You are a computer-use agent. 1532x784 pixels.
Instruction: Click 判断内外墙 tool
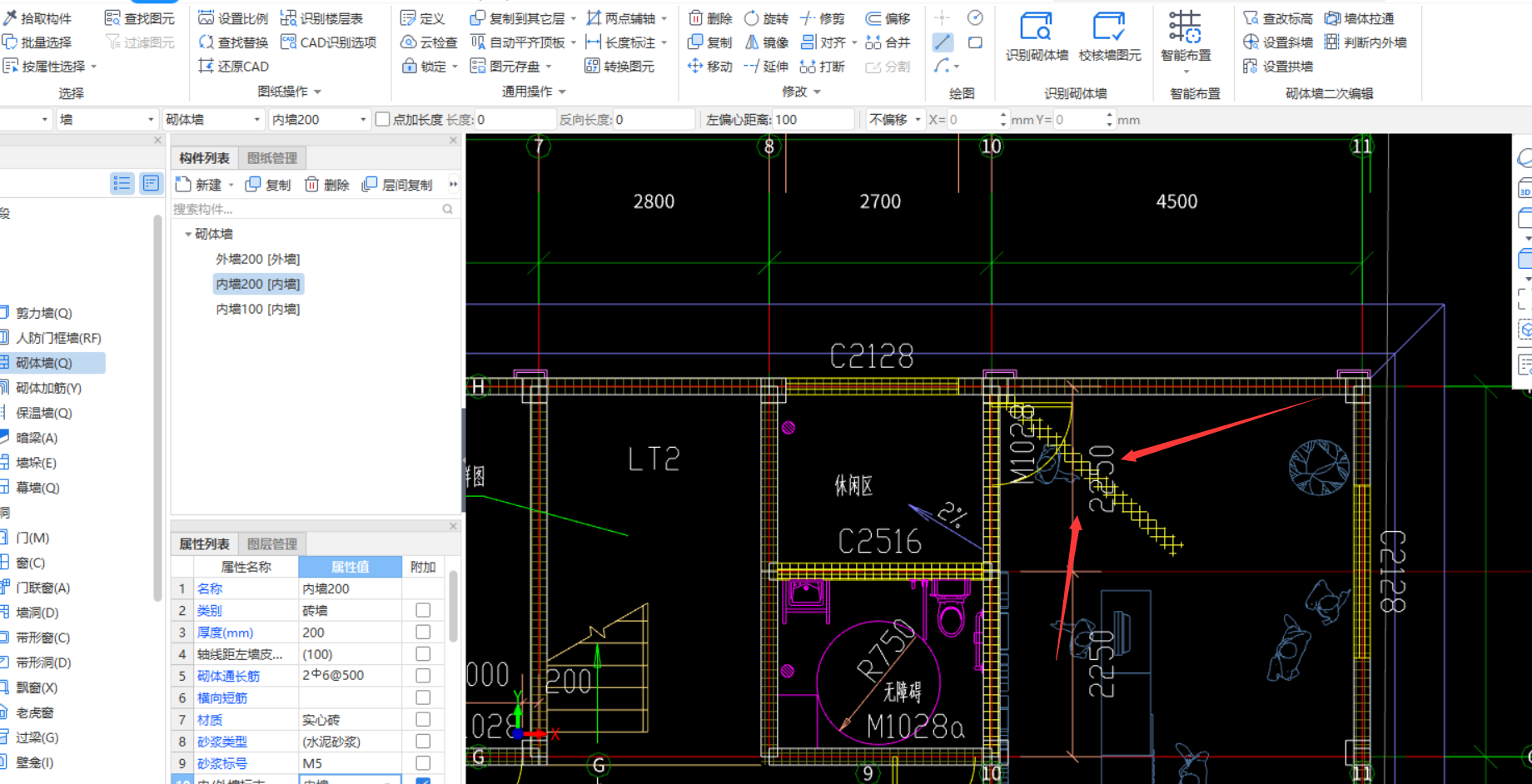(x=1365, y=42)
